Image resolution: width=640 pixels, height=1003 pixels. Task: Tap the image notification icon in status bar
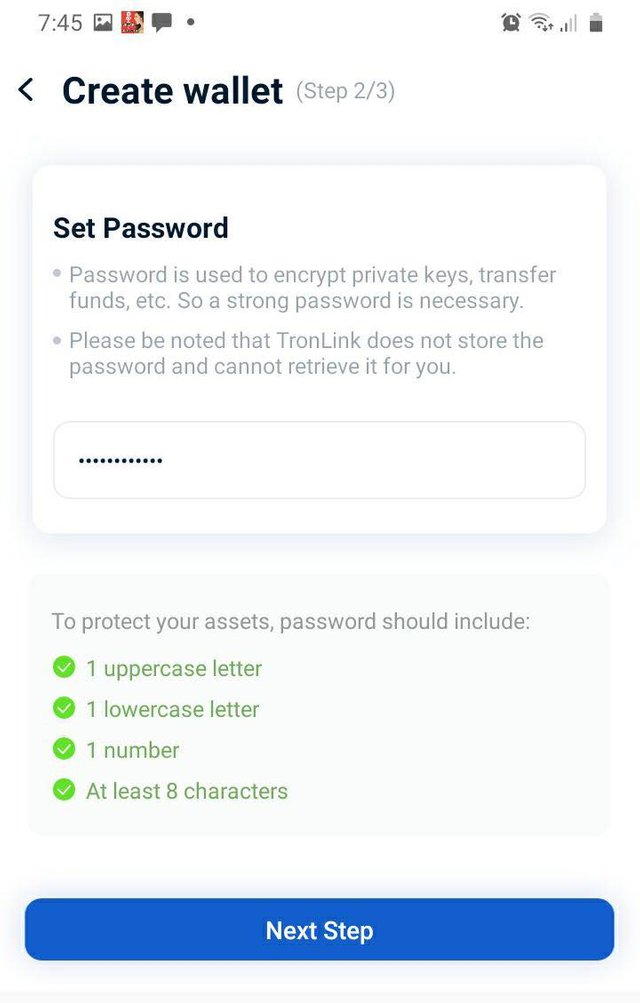pyautogui.click(x=103, y=22)
